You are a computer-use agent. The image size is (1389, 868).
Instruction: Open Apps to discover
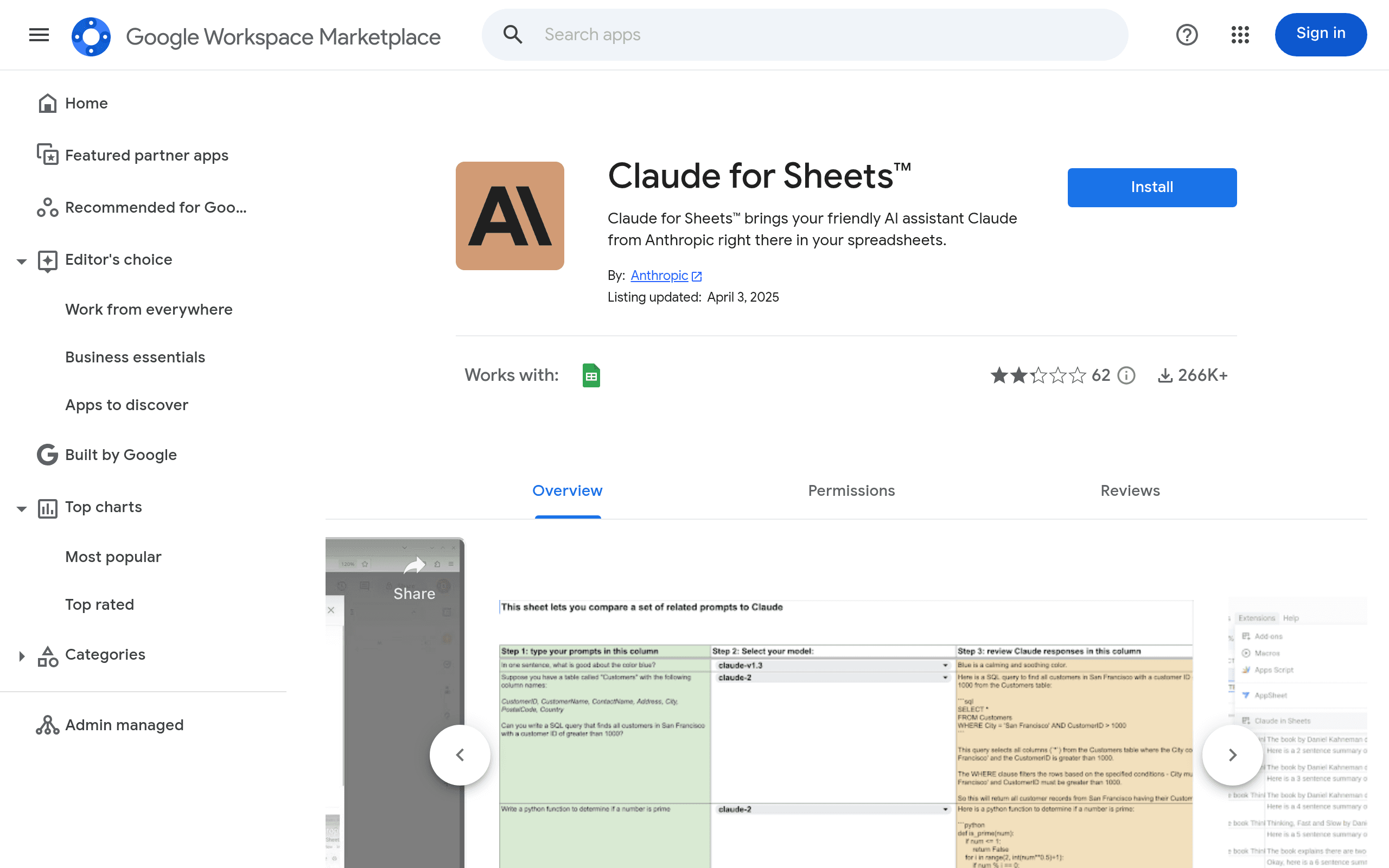pos(126,405)
